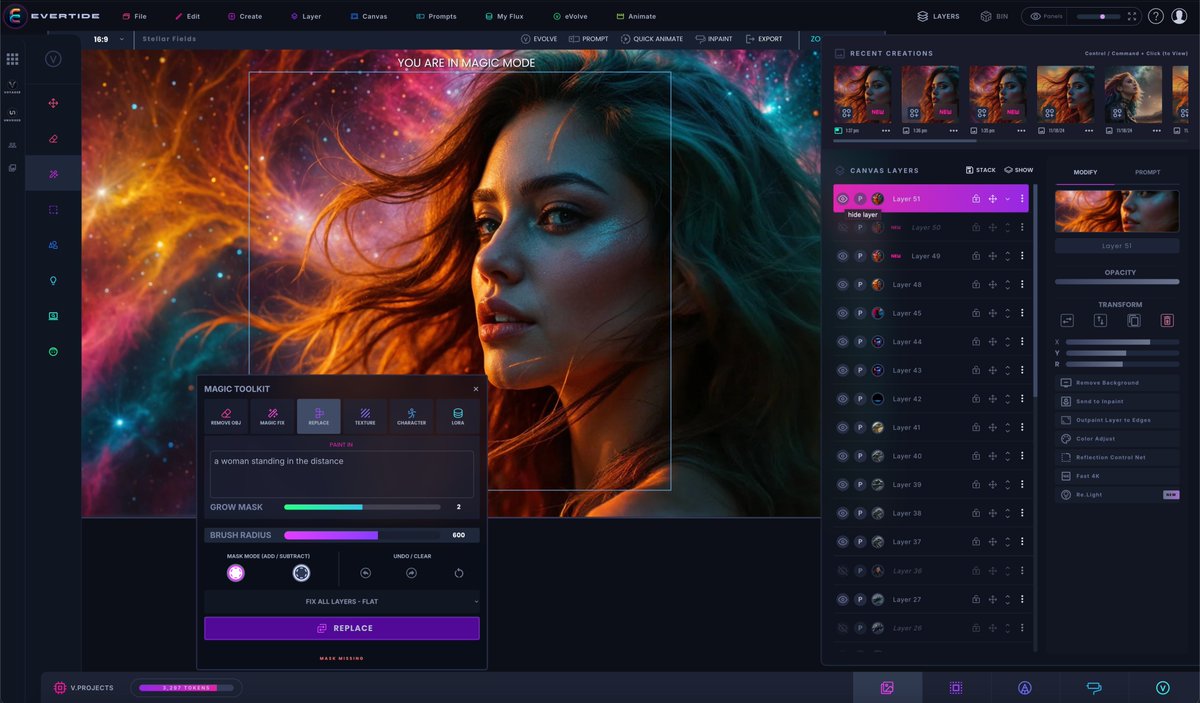Adjust the Brush Radius slider

tap(363, 535)
